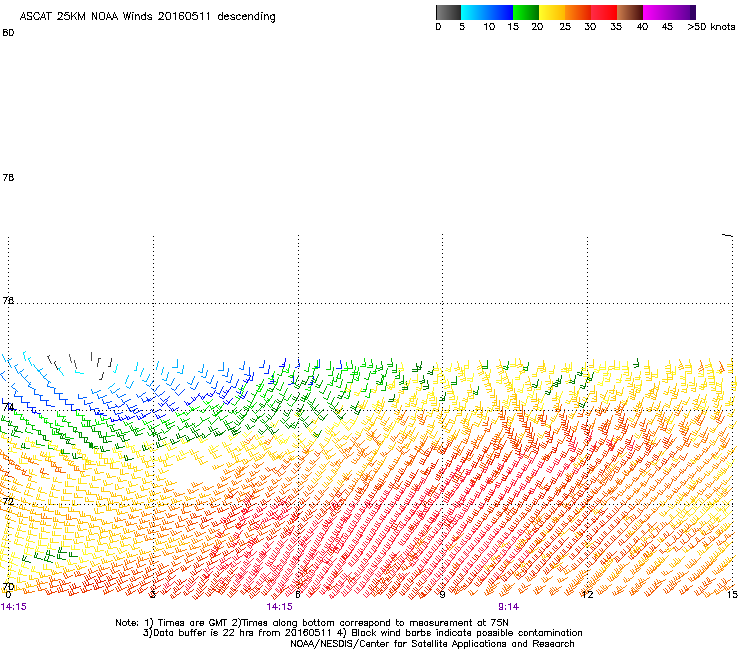
Task: Click the "35" label under the color bar
Action: pos(616,27)
